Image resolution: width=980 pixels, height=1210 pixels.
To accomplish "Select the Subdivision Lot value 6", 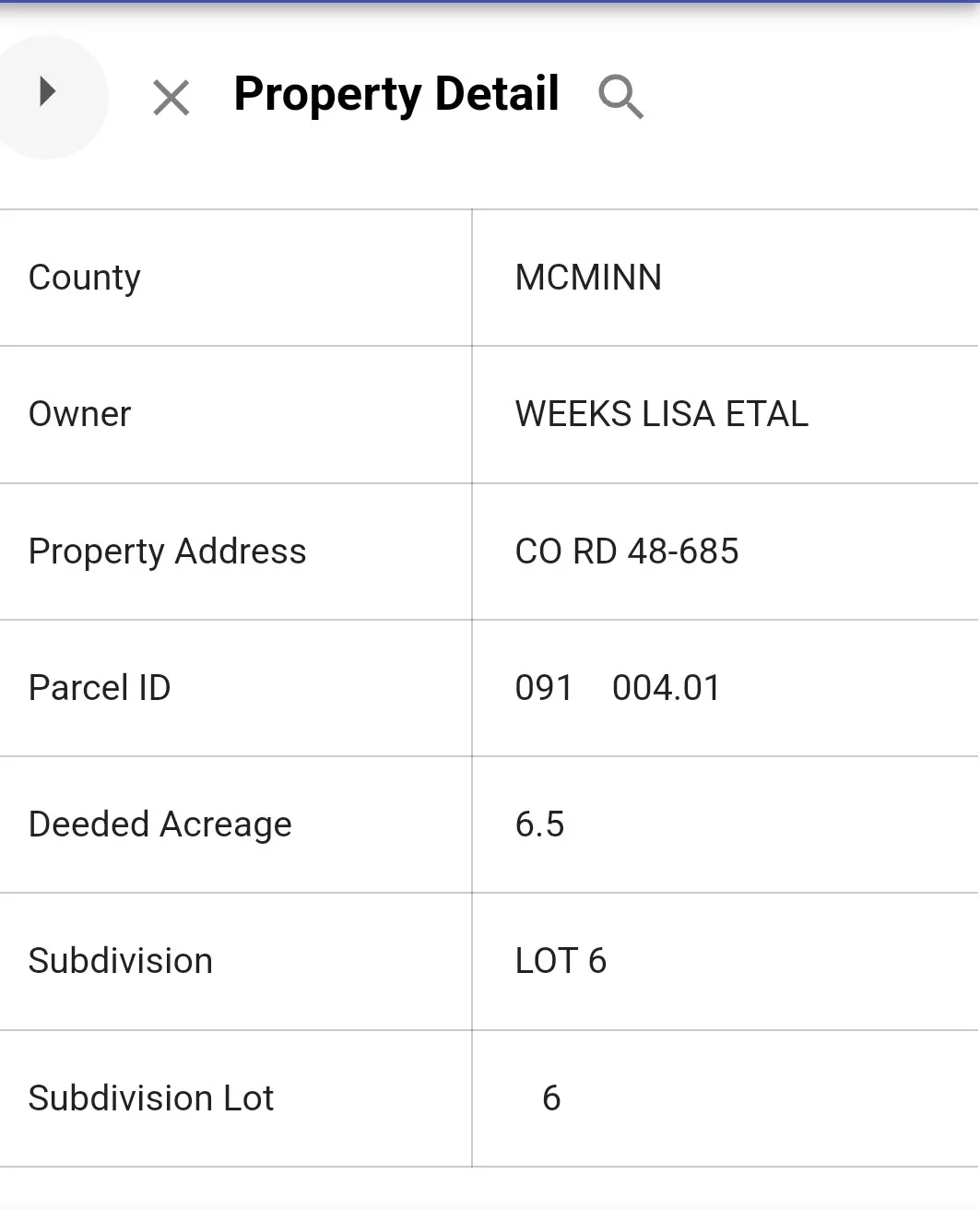I will point(551,1098).
